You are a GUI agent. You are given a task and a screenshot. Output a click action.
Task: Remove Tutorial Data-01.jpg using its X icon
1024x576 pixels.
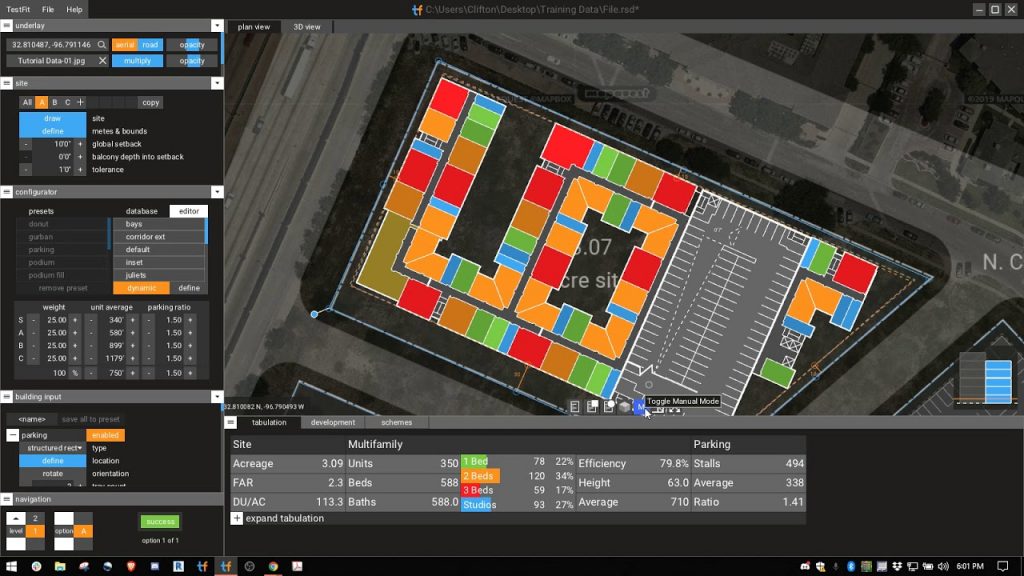tap(100, 60)
